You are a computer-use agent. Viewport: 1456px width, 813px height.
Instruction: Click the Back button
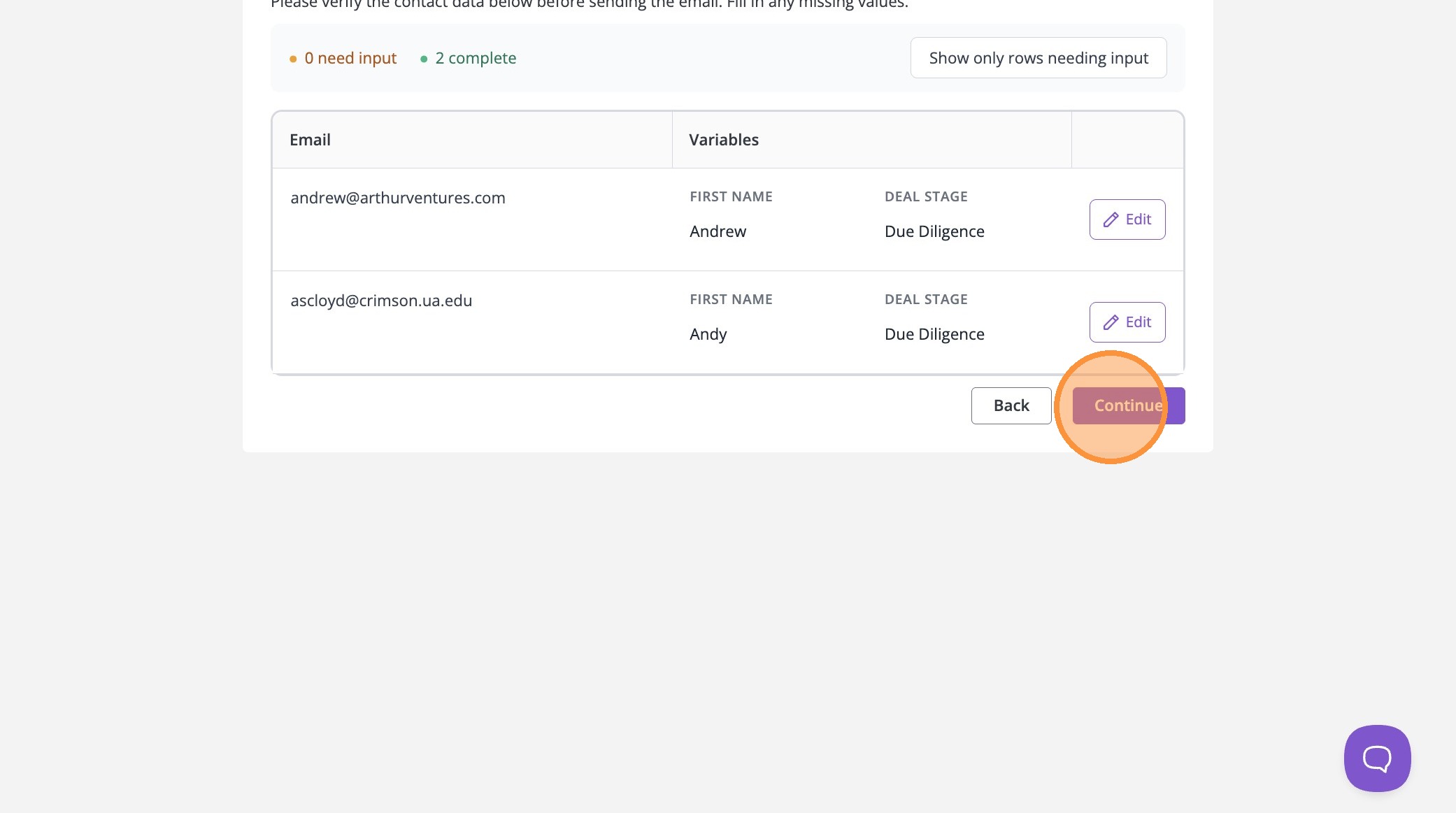tap(1011, 405)
